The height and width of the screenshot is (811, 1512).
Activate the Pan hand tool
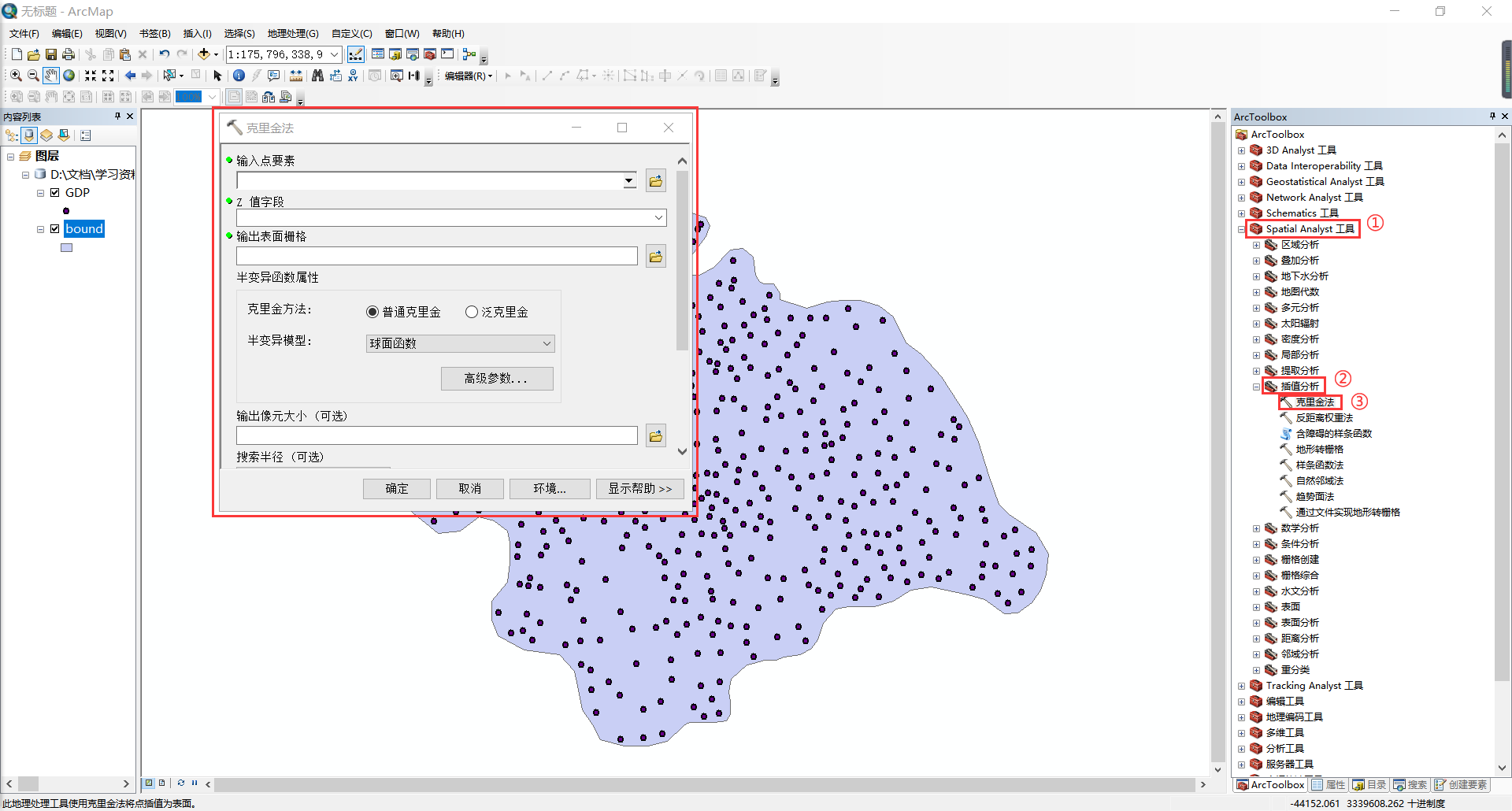click(x=51, y=76)
